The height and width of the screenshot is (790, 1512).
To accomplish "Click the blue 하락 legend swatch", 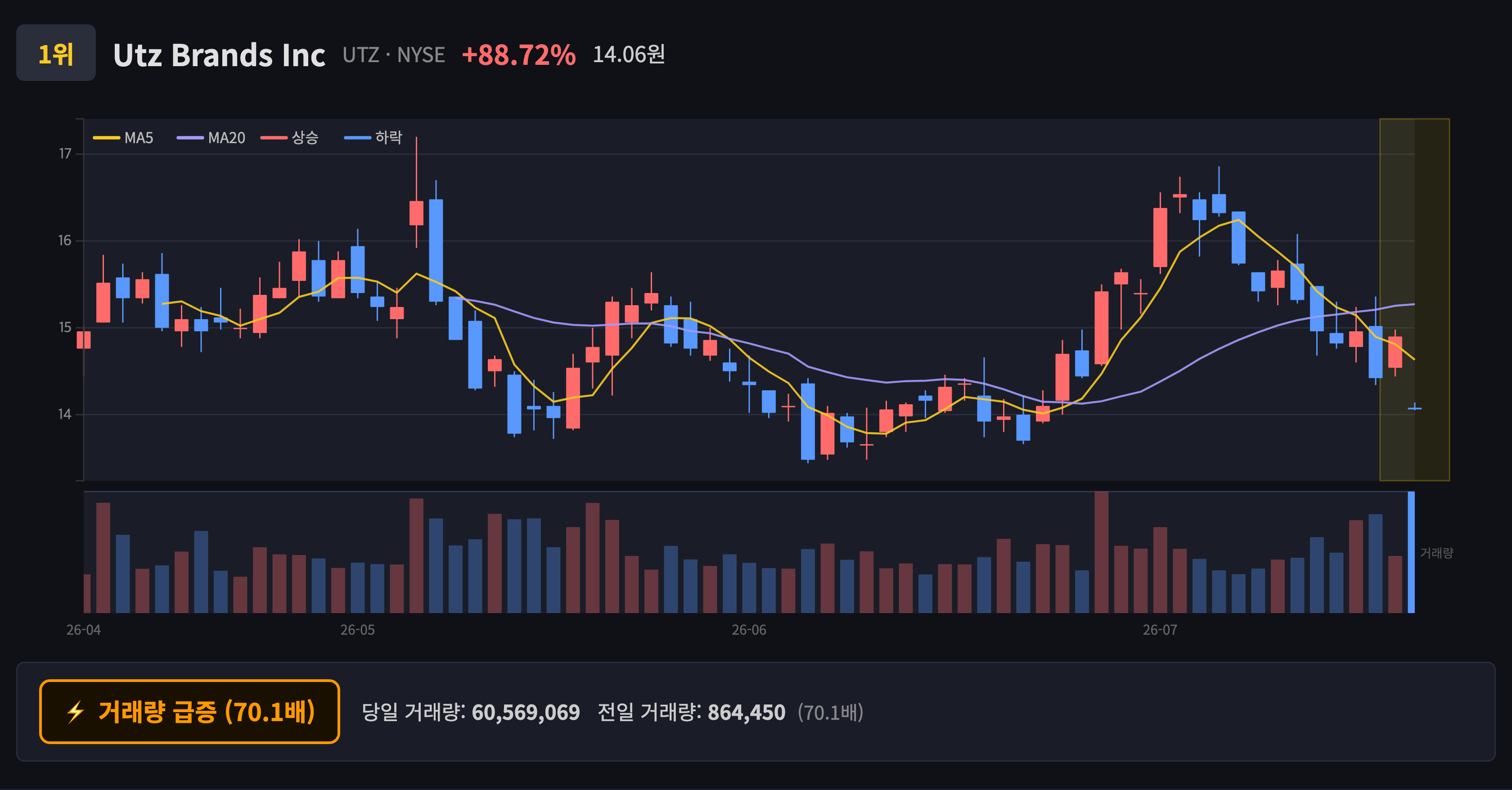I will point(357,138).
